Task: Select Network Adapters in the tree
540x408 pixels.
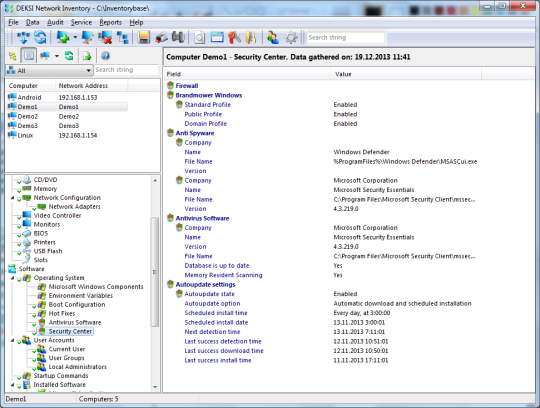Action: pyautogui.click(x=74, y=207)
